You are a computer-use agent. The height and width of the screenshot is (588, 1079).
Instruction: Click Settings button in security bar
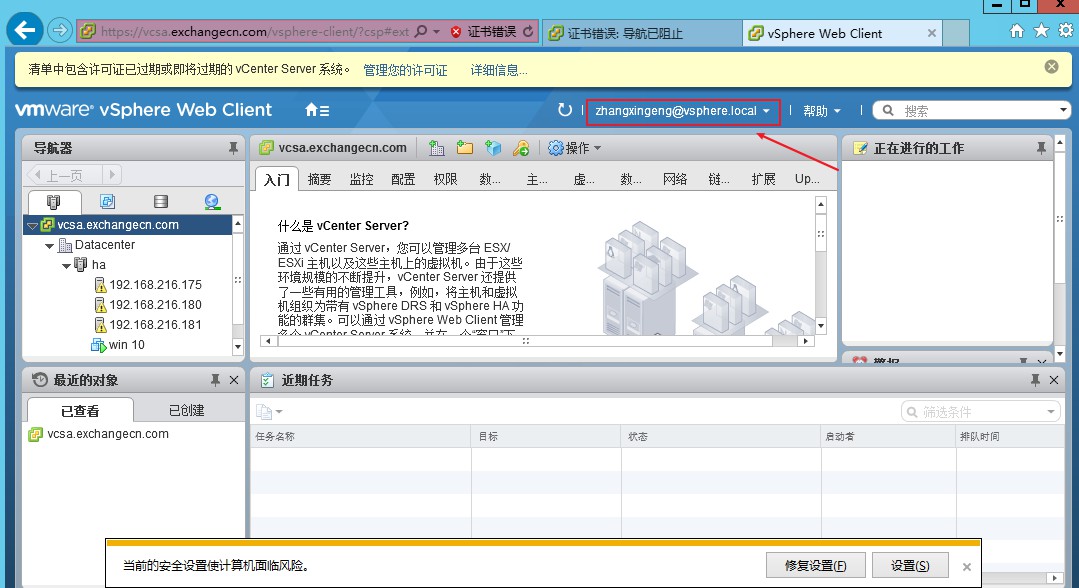point(910,565)
